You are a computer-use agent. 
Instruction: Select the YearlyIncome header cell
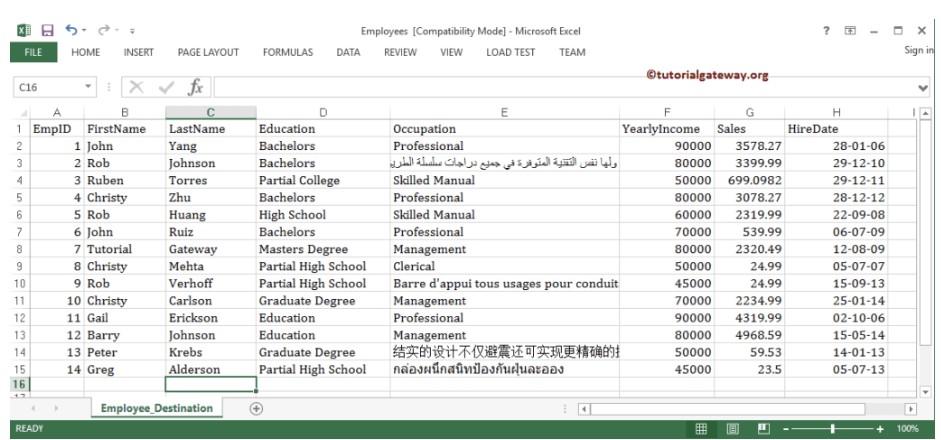667,128
